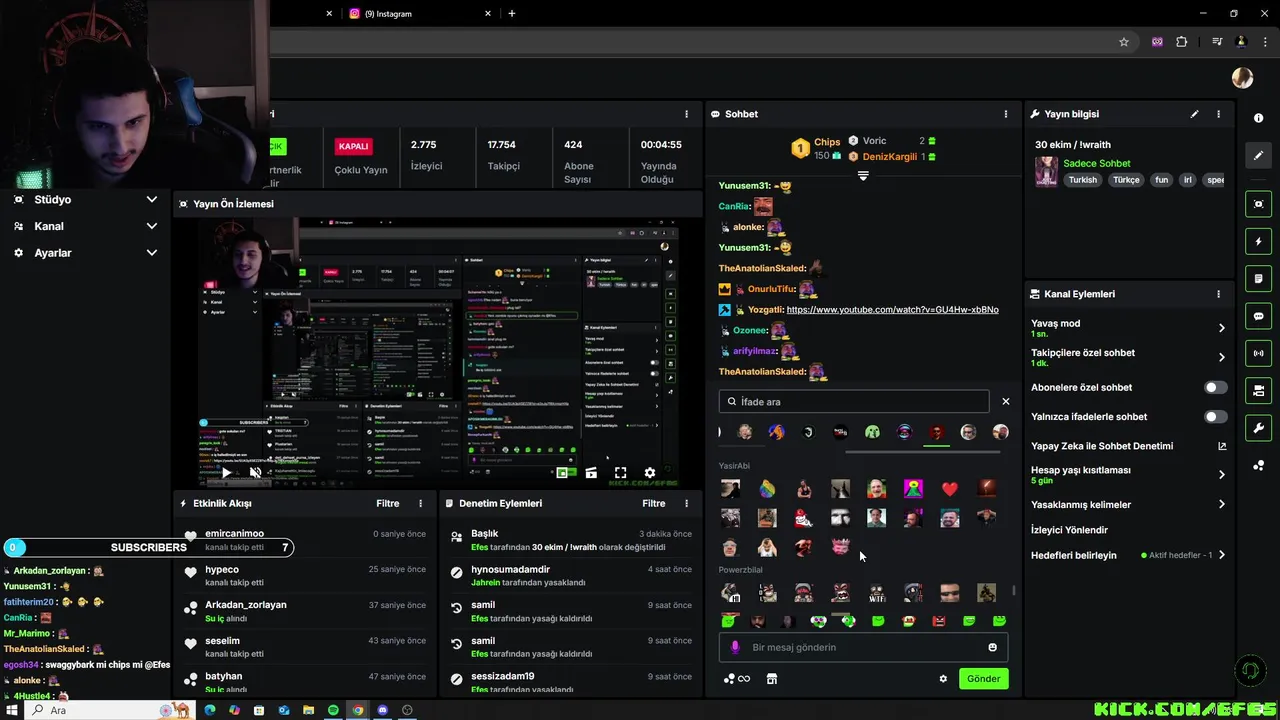Screen dimensions: 1280x720
Task: Focus the İfade ara search field
Action: point(854,401)
